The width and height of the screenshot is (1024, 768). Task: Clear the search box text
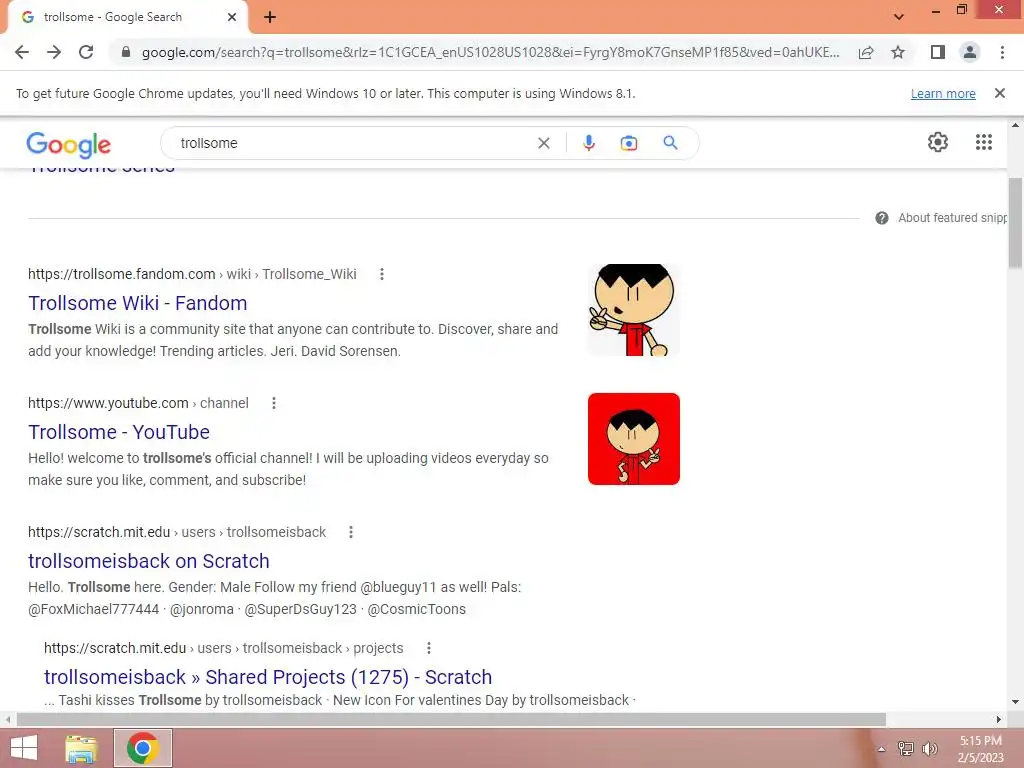point(543,143)
